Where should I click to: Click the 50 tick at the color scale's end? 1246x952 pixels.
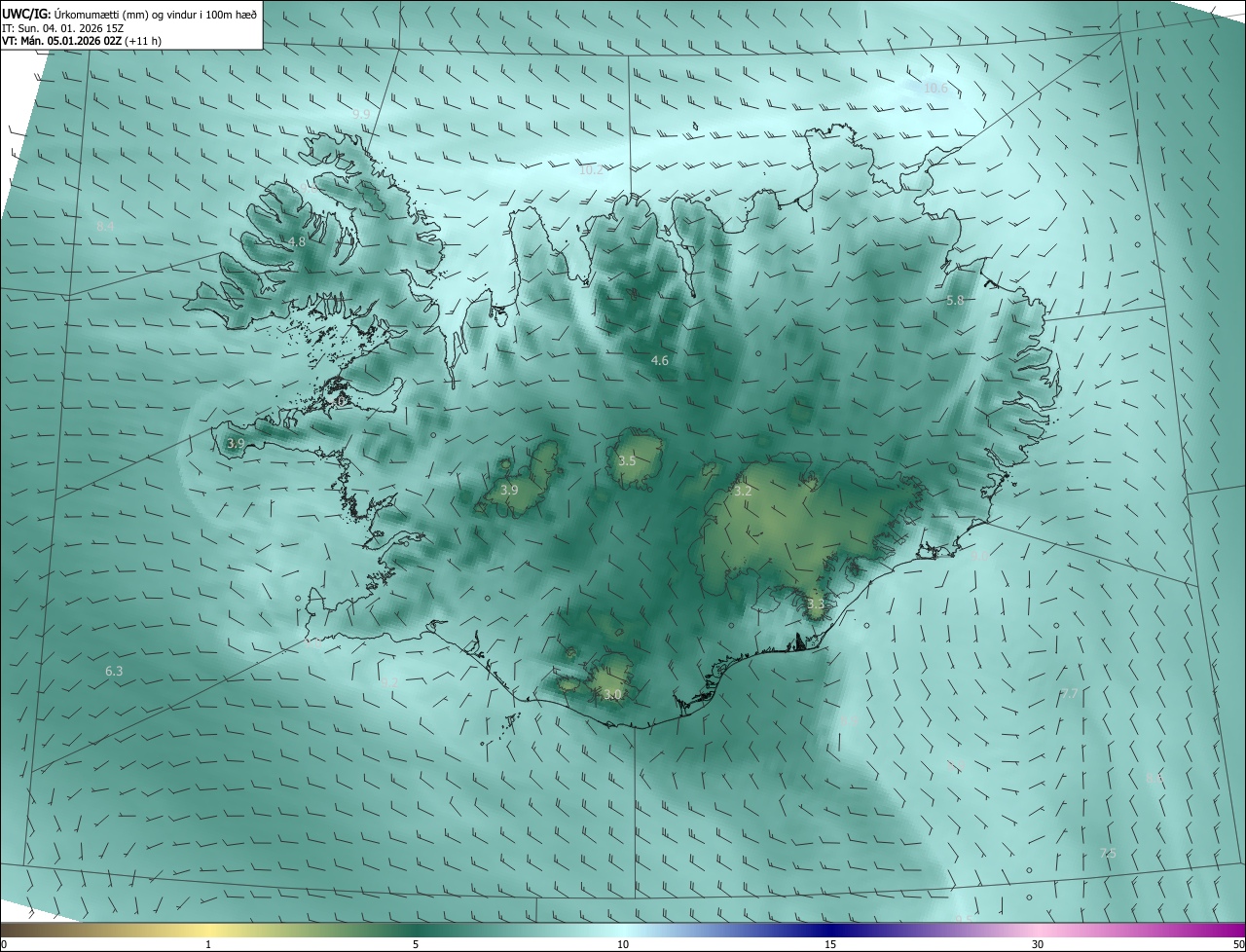tap(1238, 944)
